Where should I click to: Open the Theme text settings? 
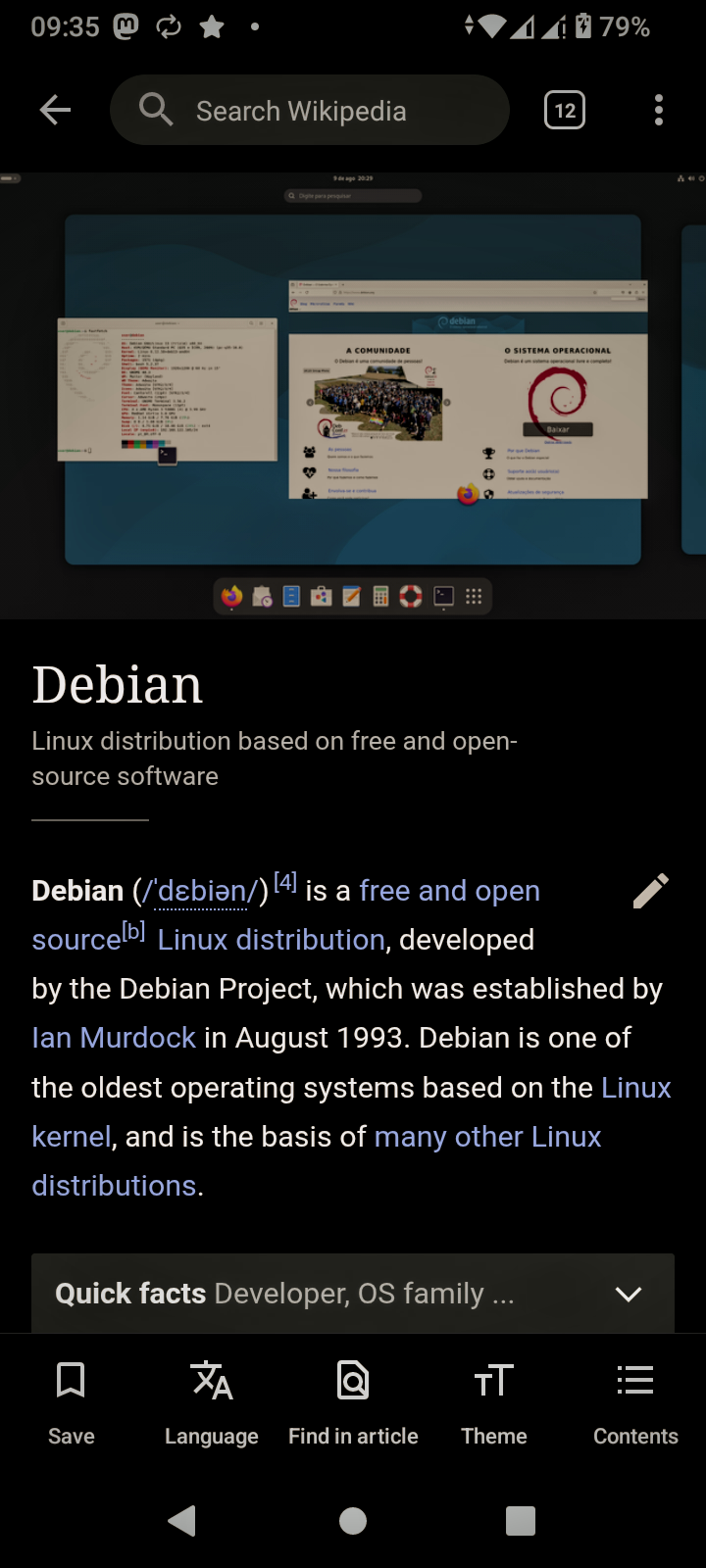[x=494, y=1403]
